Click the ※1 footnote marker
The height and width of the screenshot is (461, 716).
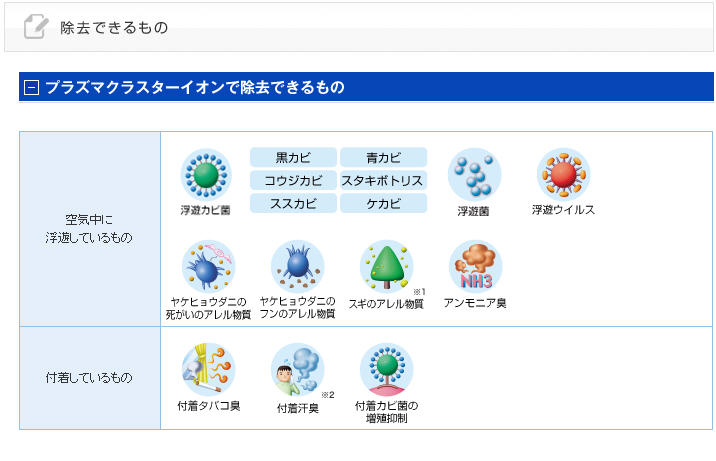(419, 292)
